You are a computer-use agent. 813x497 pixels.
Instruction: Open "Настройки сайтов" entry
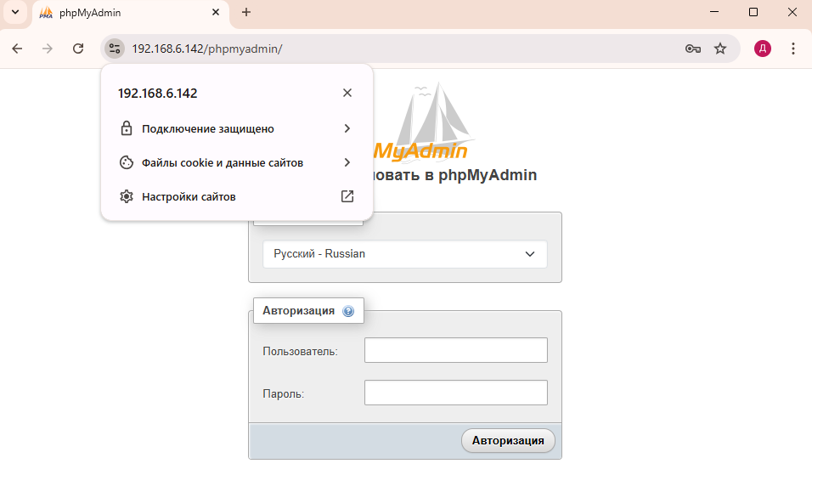click(x=236, y=196)
